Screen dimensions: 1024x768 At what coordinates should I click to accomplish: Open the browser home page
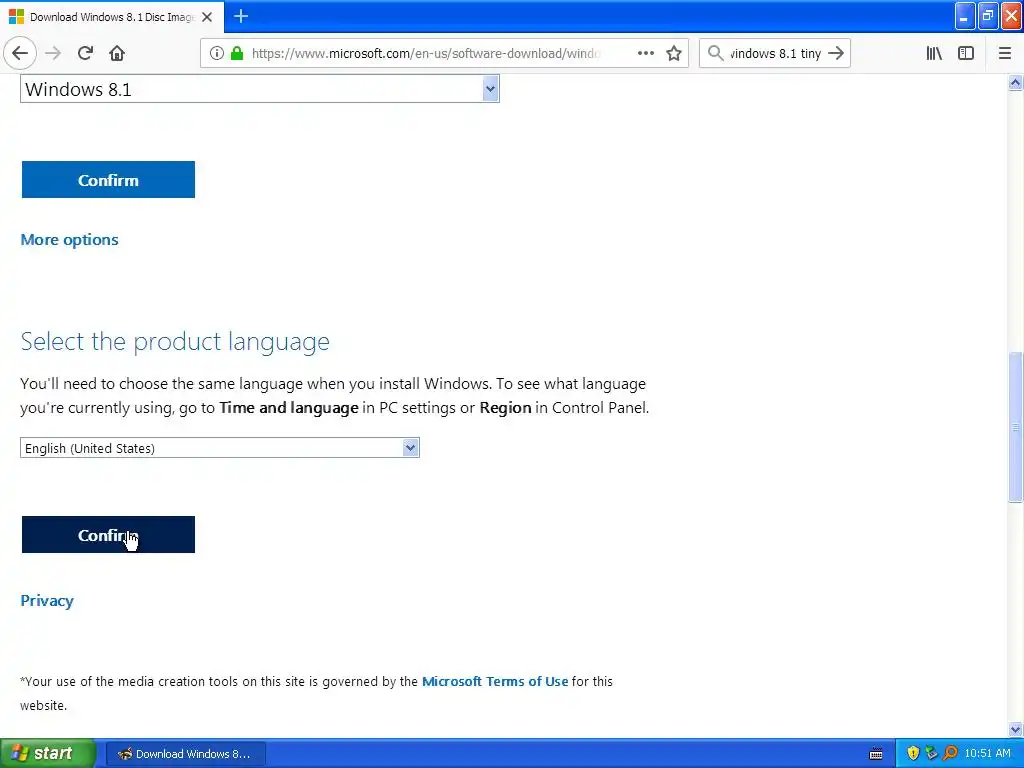pos(117,53)
